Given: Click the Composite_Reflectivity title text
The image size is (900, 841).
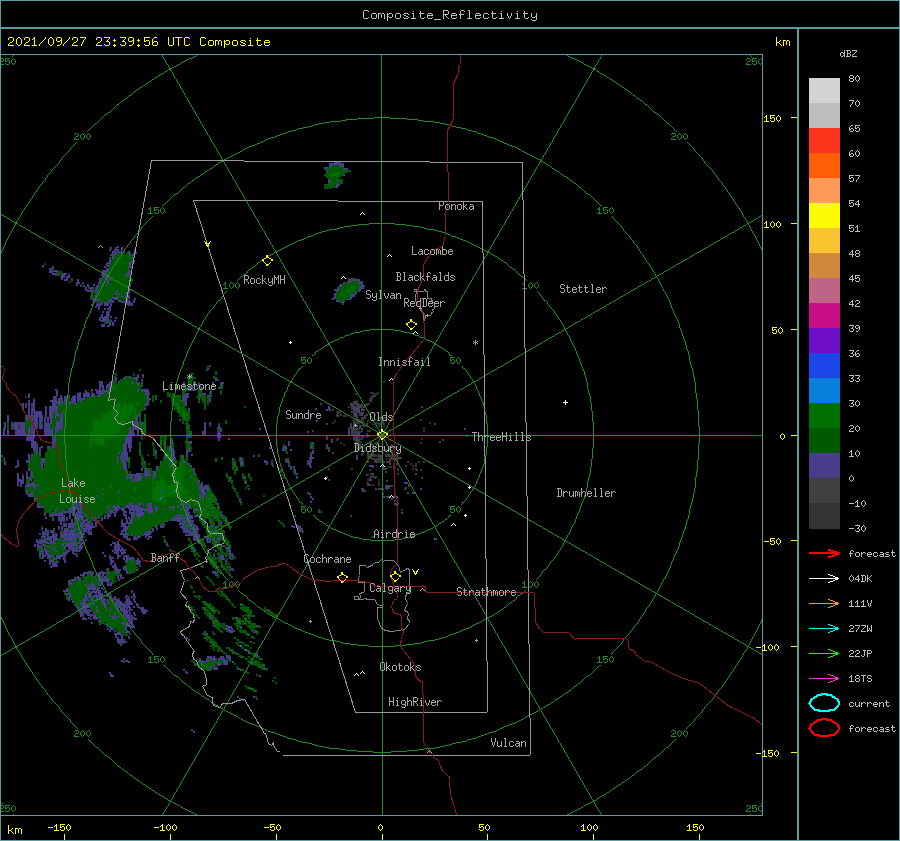Looking at the screenshot, I should tap(450, 15).
